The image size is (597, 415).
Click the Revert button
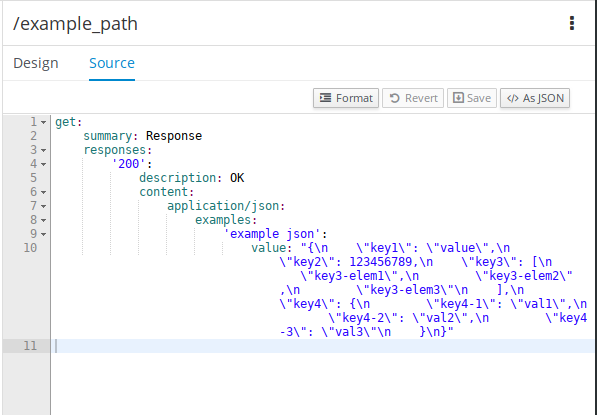(413, 98)
